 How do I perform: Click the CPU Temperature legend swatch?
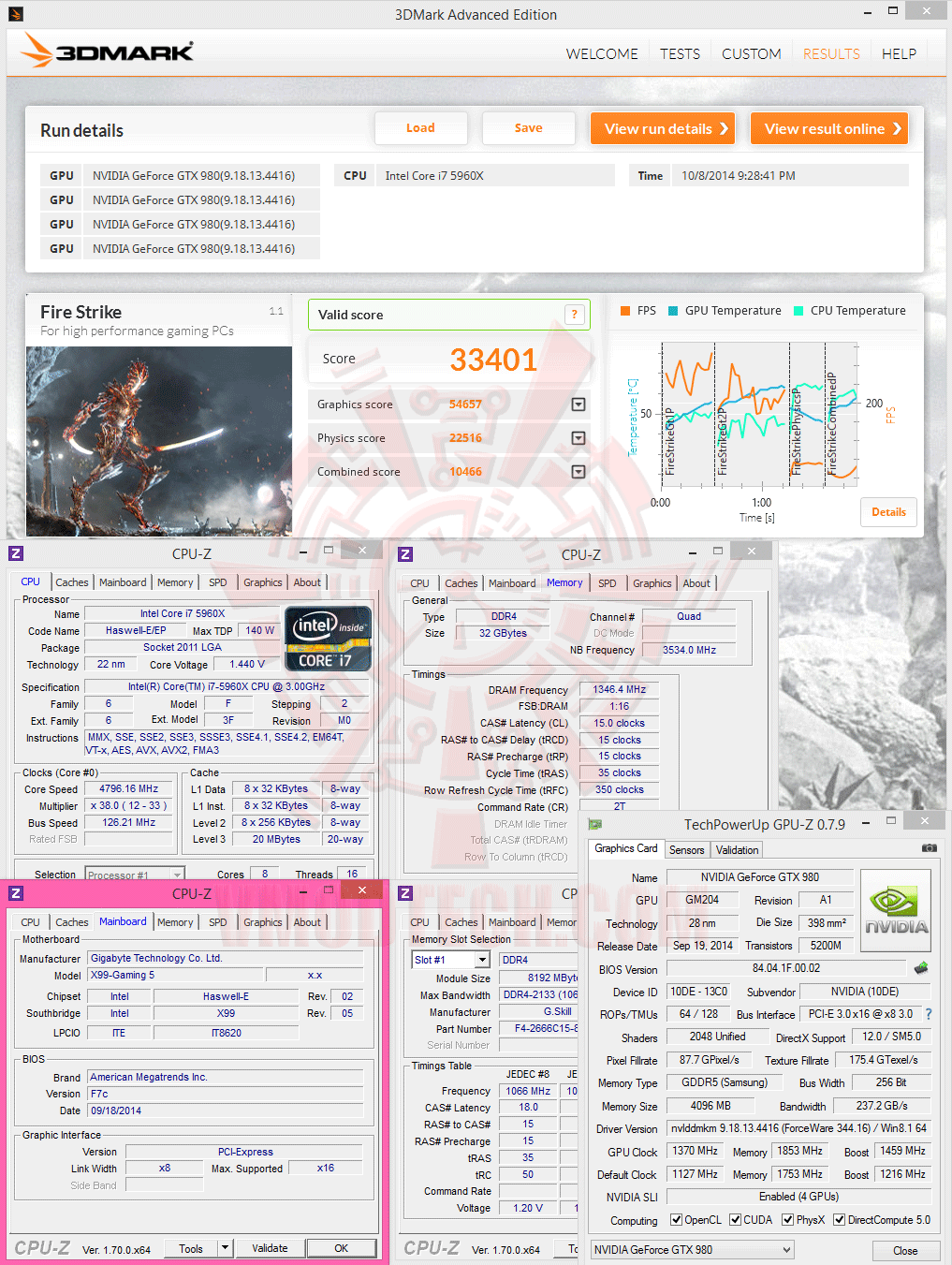coord(798,311)
